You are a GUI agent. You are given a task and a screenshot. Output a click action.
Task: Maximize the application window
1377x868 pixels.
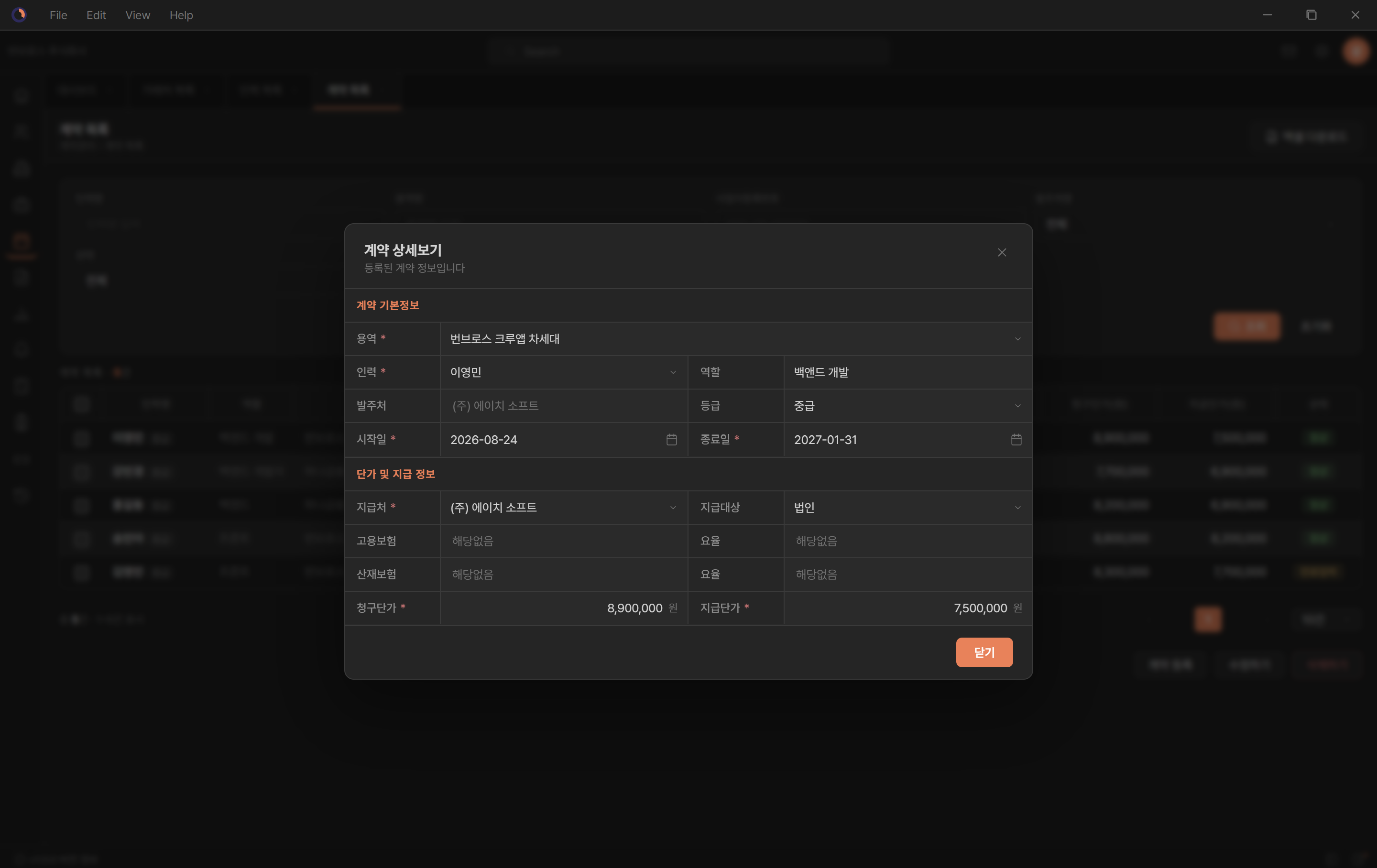(1311, 15)
